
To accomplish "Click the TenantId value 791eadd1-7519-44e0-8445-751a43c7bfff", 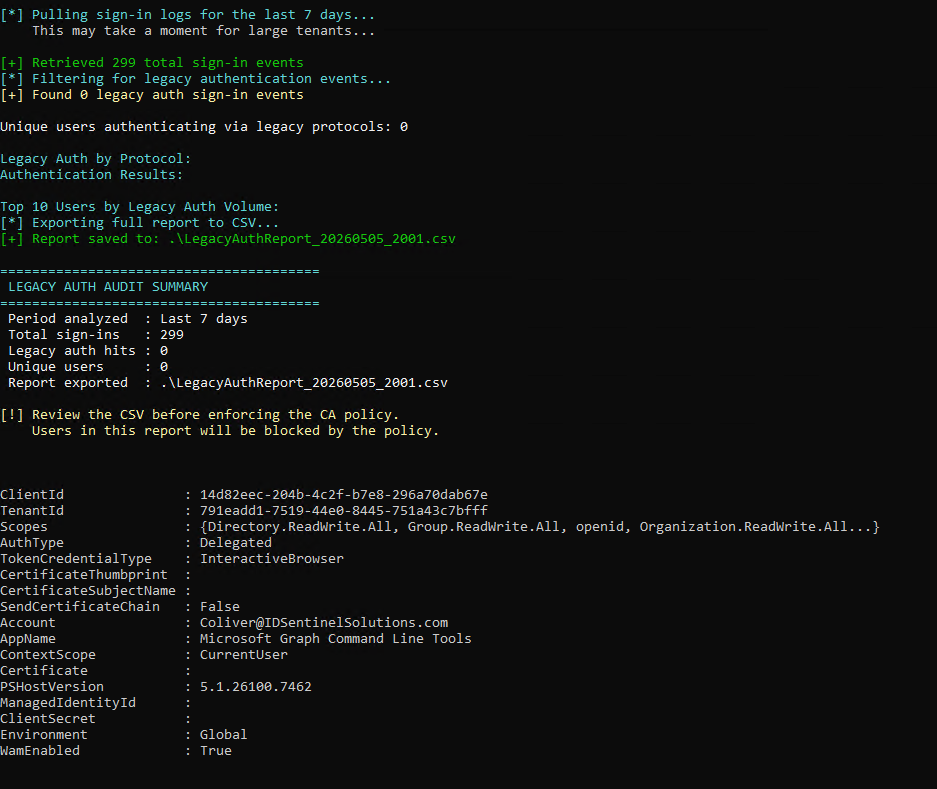I will pos(344,510).
